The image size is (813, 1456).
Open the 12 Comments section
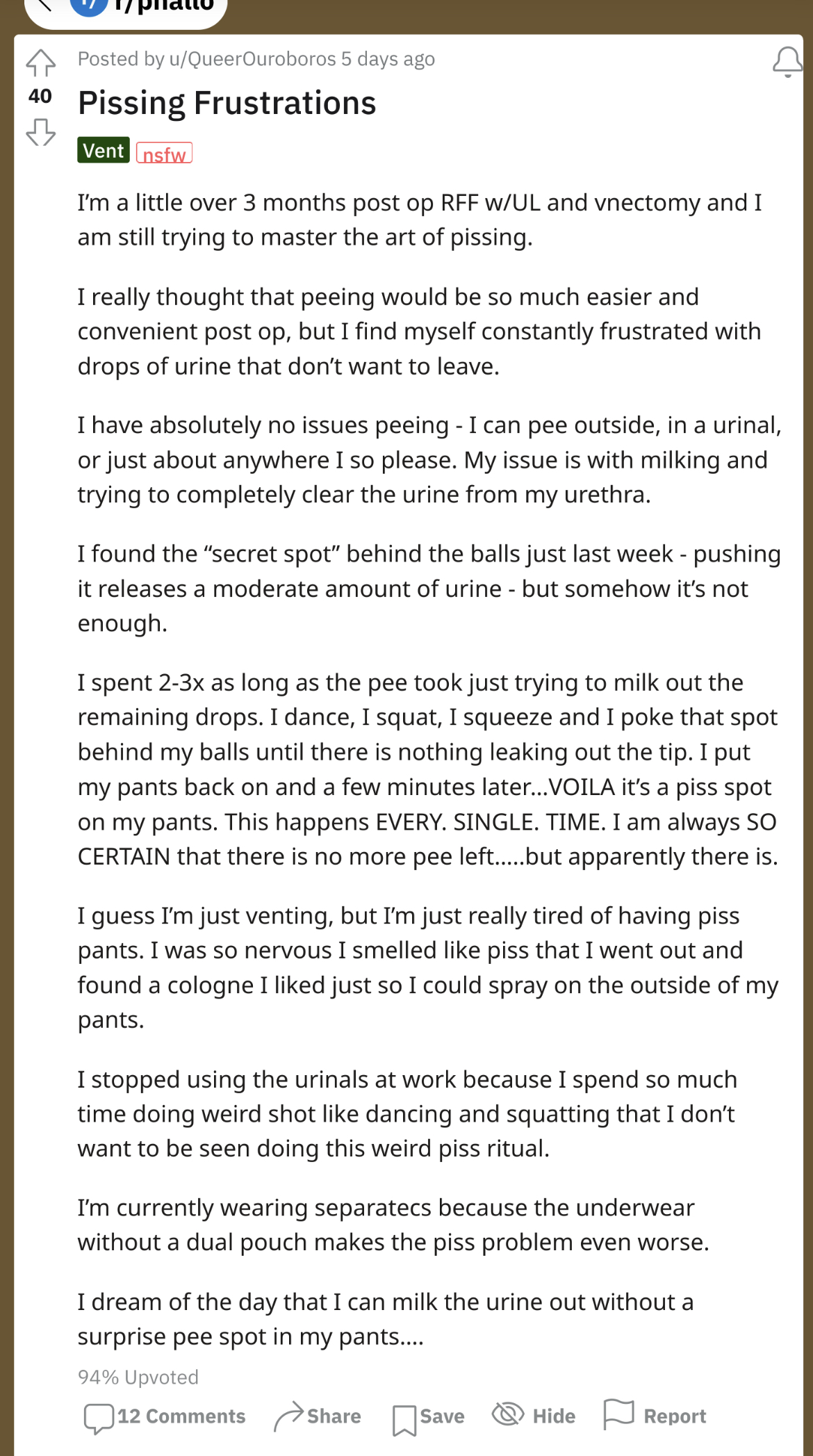tap(165, 1416)
